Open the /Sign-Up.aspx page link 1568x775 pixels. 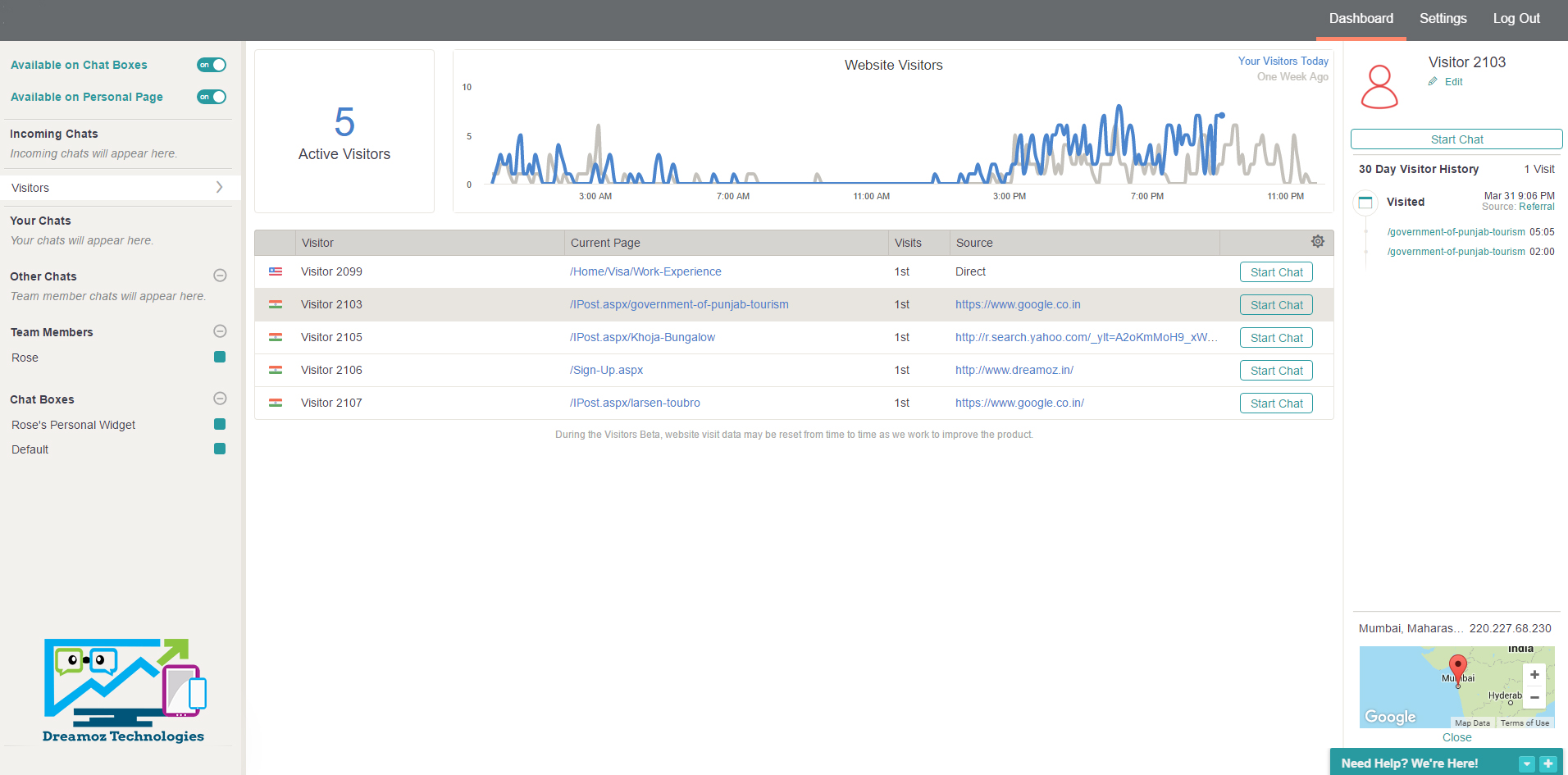(606, 370)
